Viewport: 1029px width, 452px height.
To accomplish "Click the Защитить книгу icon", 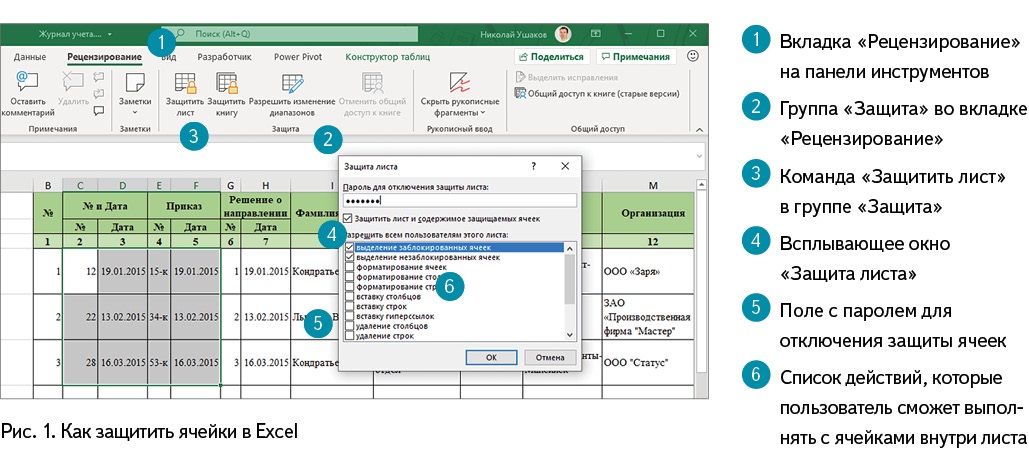I will tap(226, 84).
